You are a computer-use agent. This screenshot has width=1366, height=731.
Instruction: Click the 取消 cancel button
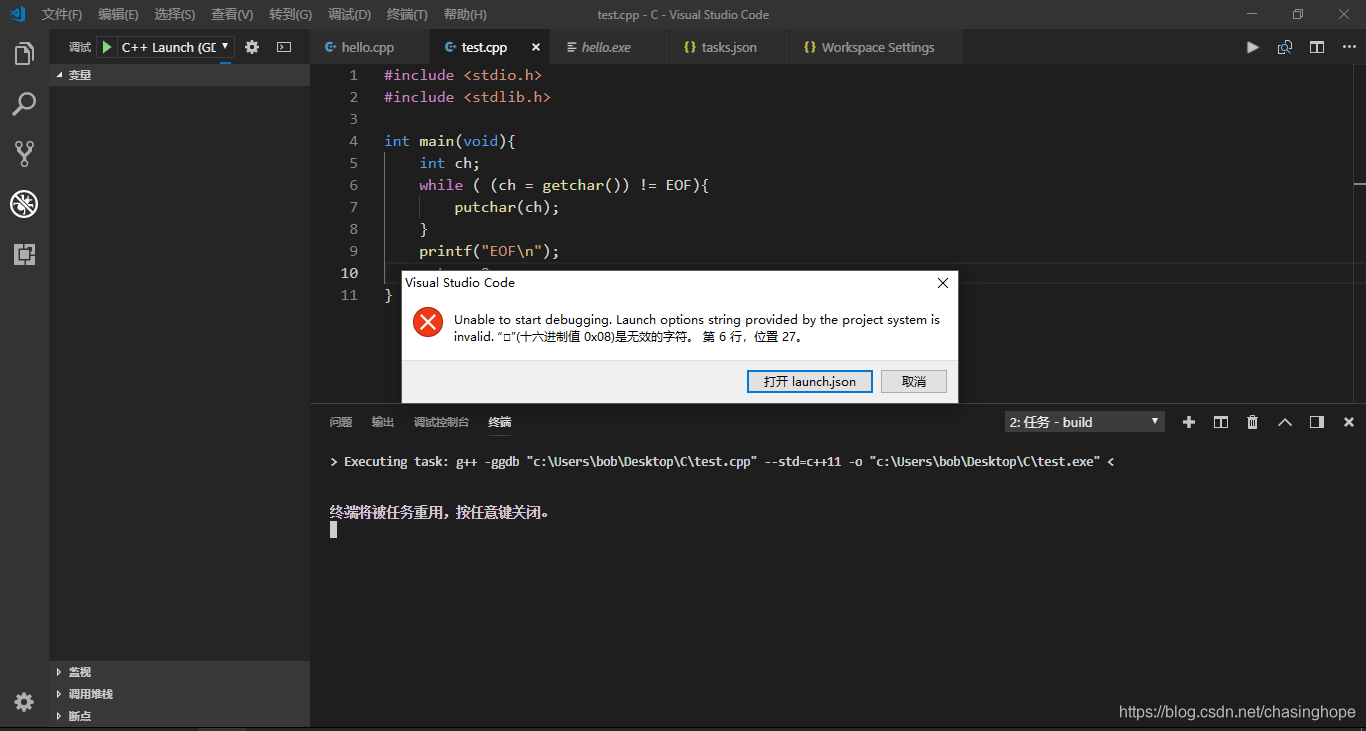tap(914, 381)
